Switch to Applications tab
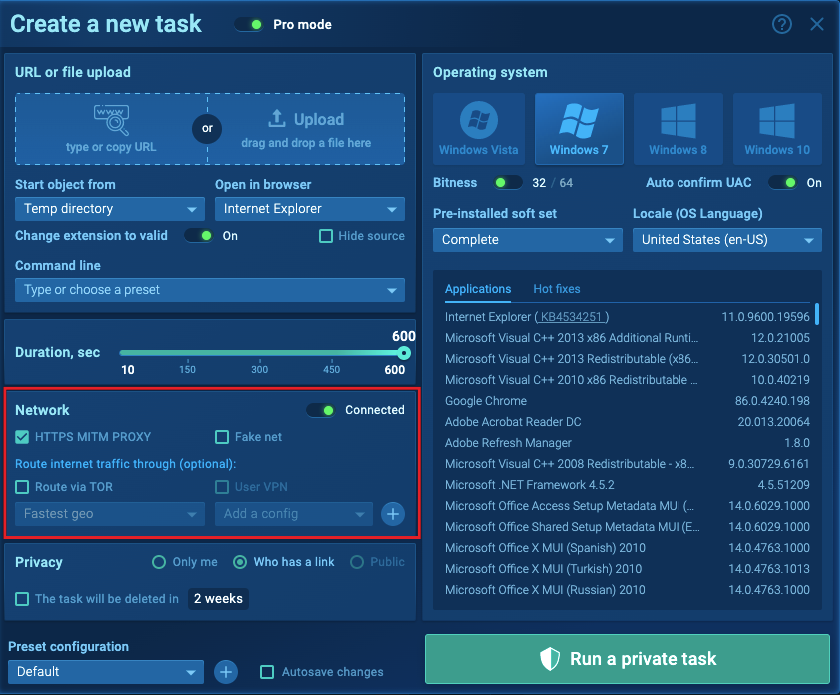The image size is (840, 695). (478, 289)
